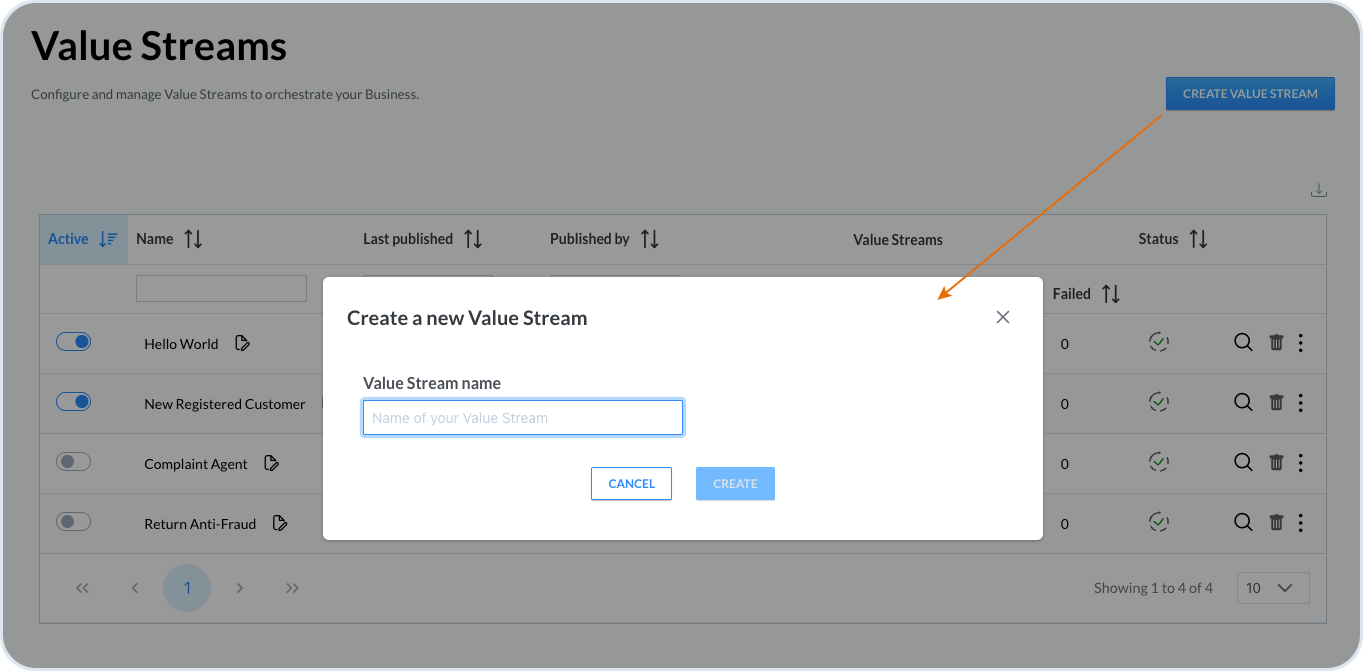Click the download icon above the table
Screen dimensions: 1363x671
pos(1318,190)
